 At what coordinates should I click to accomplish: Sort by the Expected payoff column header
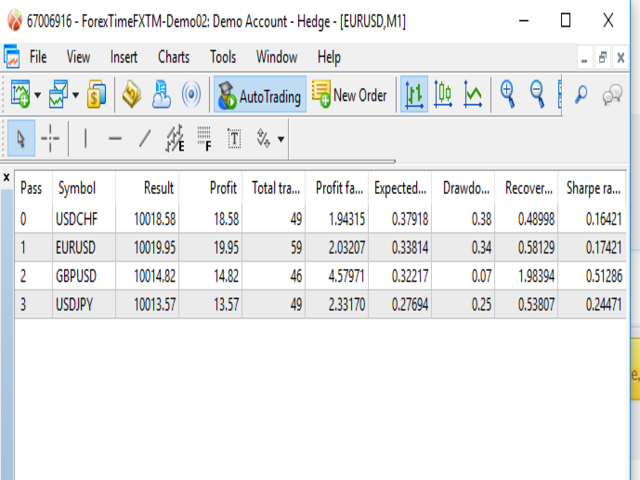[x=400, y=188]
